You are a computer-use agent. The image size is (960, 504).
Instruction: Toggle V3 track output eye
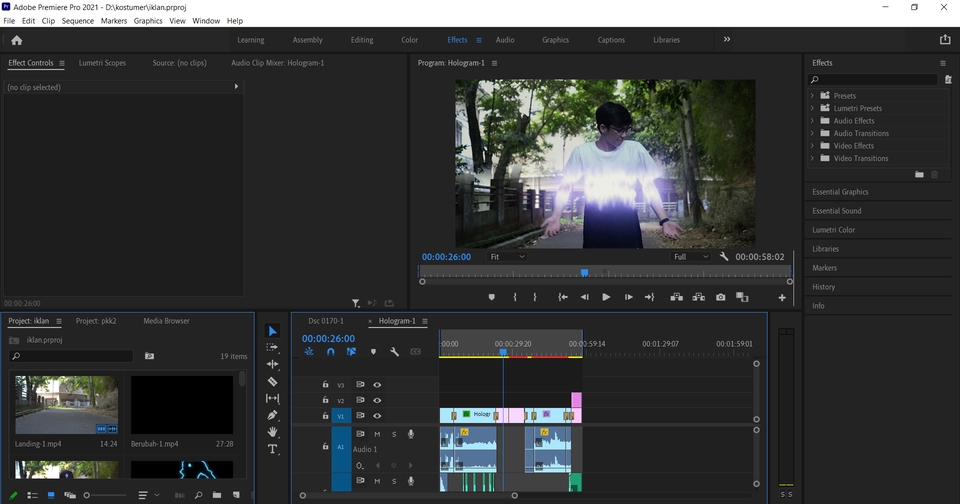pyautogui.click(x=377, y=385)
